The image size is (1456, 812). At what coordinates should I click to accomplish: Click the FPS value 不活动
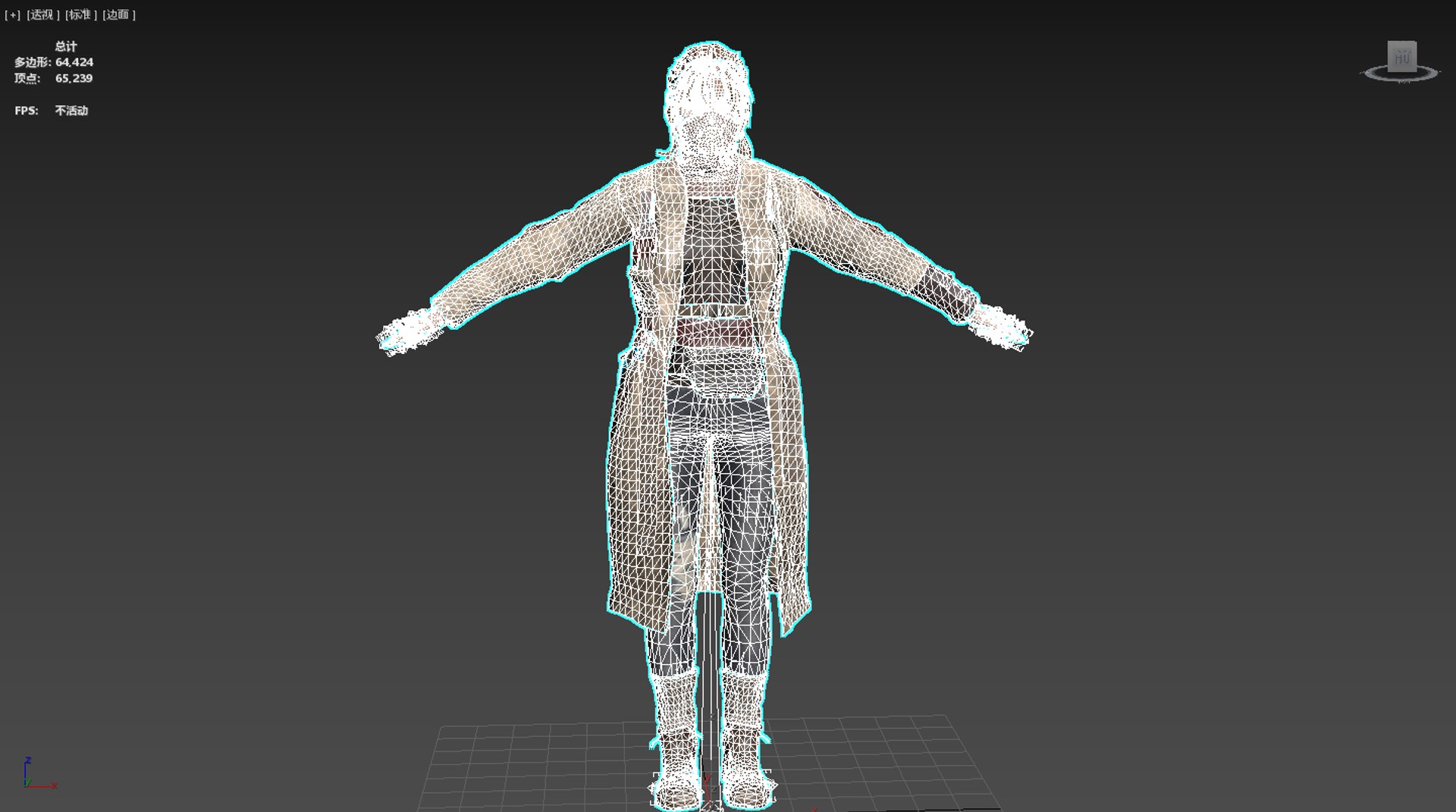tap(71, 111)
